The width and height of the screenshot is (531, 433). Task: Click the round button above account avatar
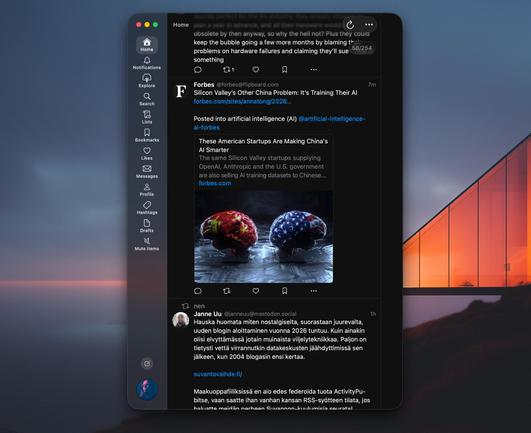tap(147, 364)
